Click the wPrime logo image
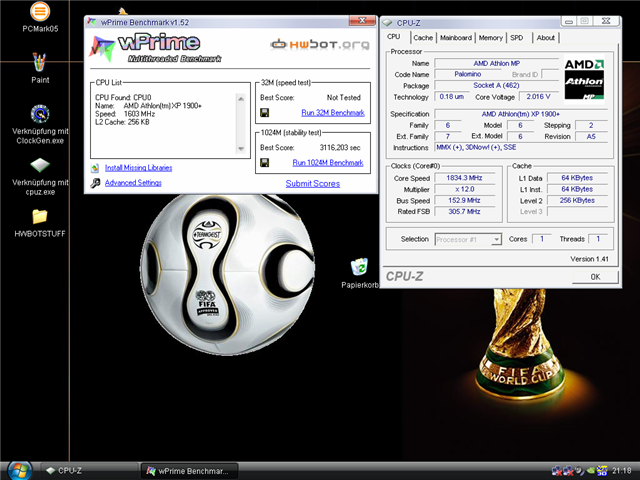The height and width of the screenshot is (480, 640). coord(155,48)
